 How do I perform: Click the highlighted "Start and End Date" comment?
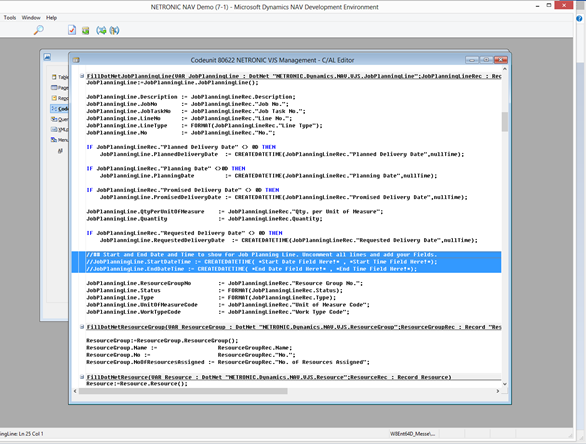[x=262, y=255]
